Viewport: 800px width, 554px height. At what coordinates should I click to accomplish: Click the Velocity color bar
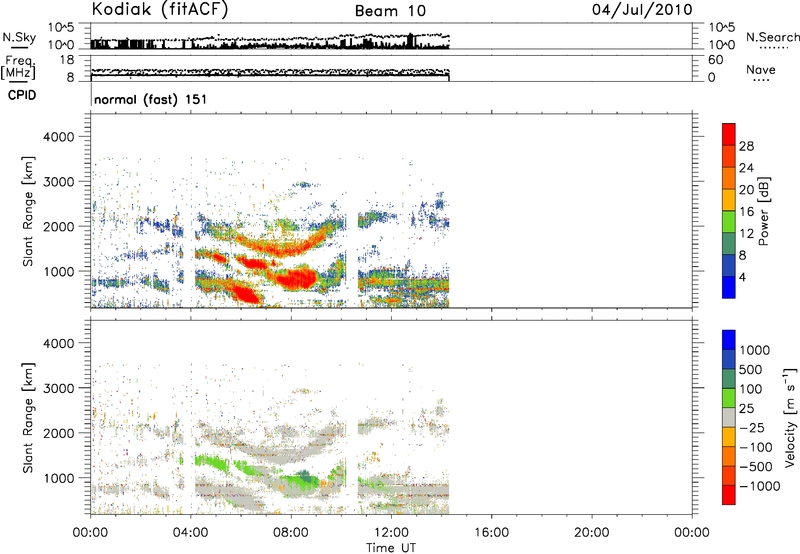coord(729,417)
